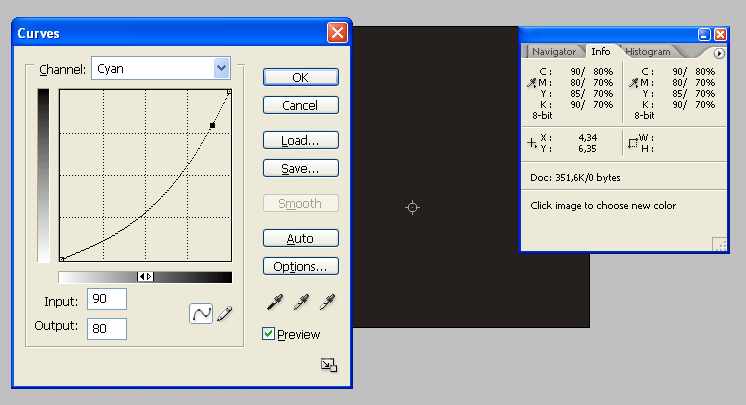The width and height of the screenshot is (746, 405).
Task: Open the Info palette flyout menu arrow
Action: point(719,53)
